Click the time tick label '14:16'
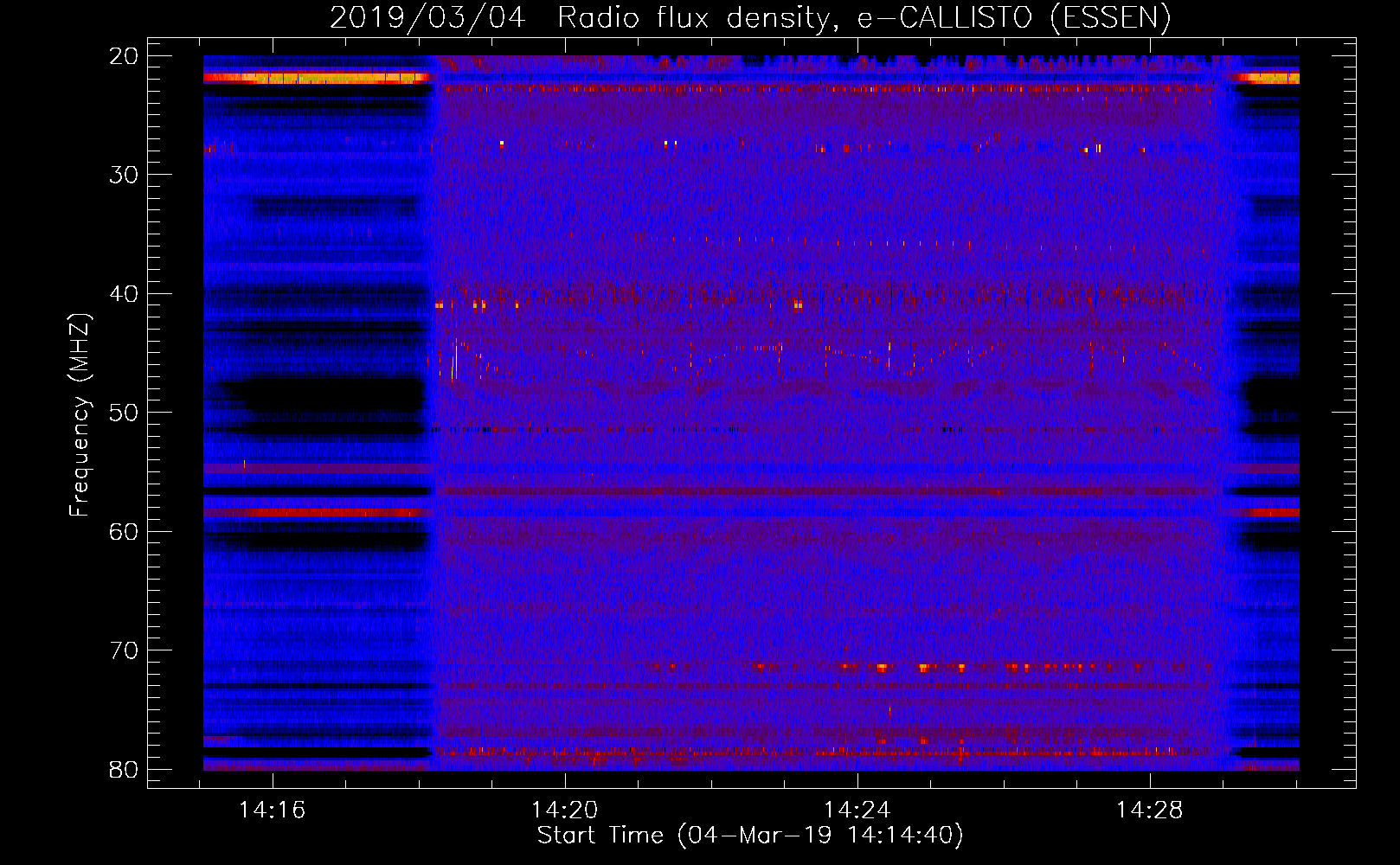The image size is (1400, 865). tap(273, 811)
